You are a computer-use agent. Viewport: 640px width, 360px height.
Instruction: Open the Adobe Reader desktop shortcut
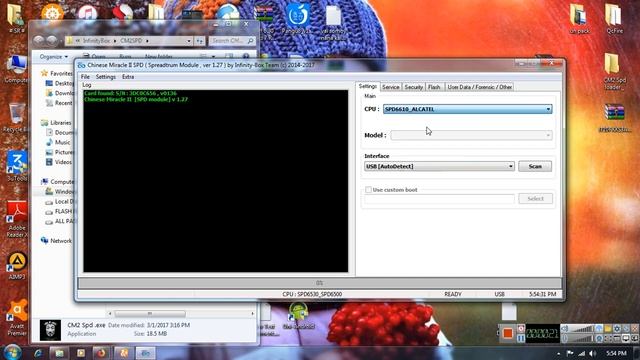pyautogui.click(x=16, y=219)
